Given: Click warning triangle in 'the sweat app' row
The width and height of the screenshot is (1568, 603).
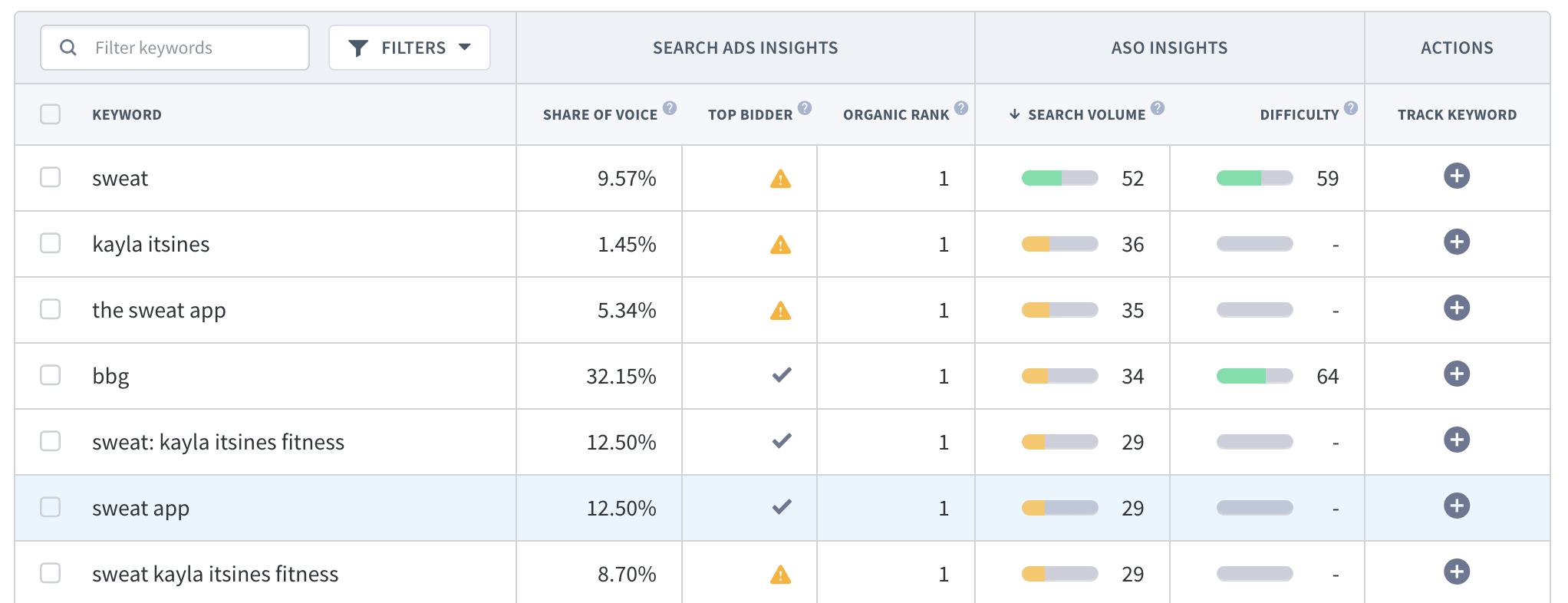Looking at the screenshot, I should 780,311.
